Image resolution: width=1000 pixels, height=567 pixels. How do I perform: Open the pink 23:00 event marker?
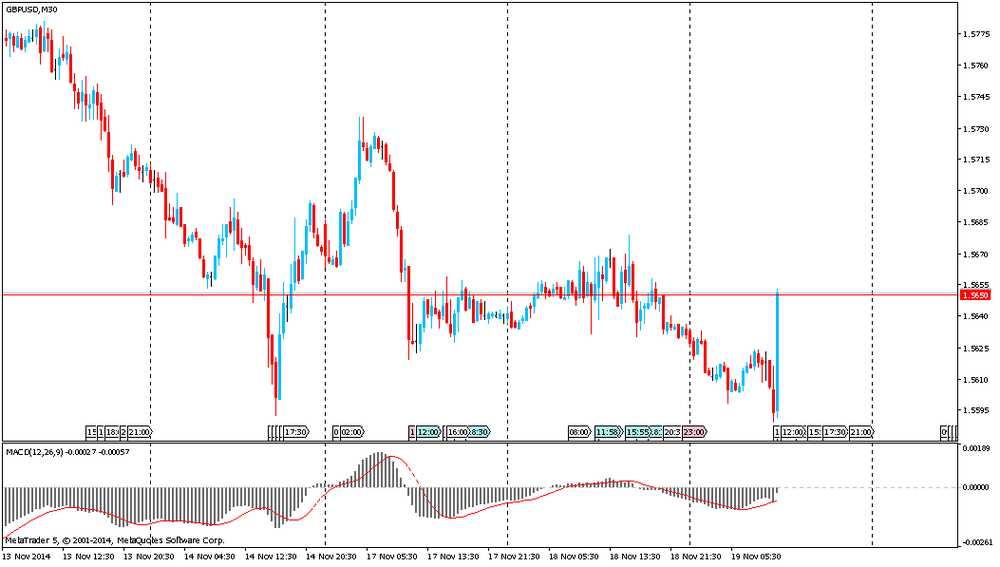point(695,432)
